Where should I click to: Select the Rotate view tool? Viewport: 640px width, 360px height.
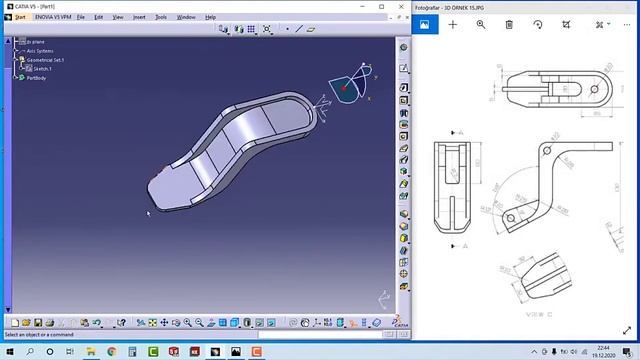pos(176,323)
